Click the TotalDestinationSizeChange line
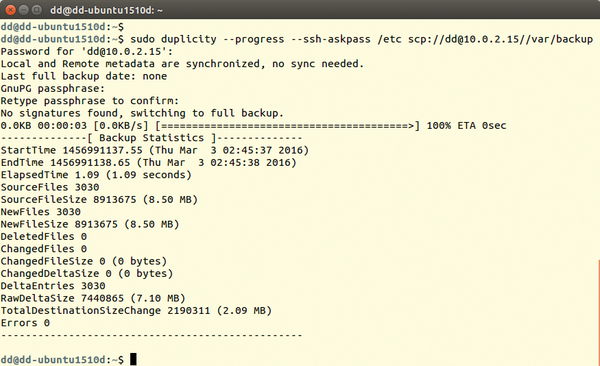This screenshot has width=600, height=366. tap(136, 310)
